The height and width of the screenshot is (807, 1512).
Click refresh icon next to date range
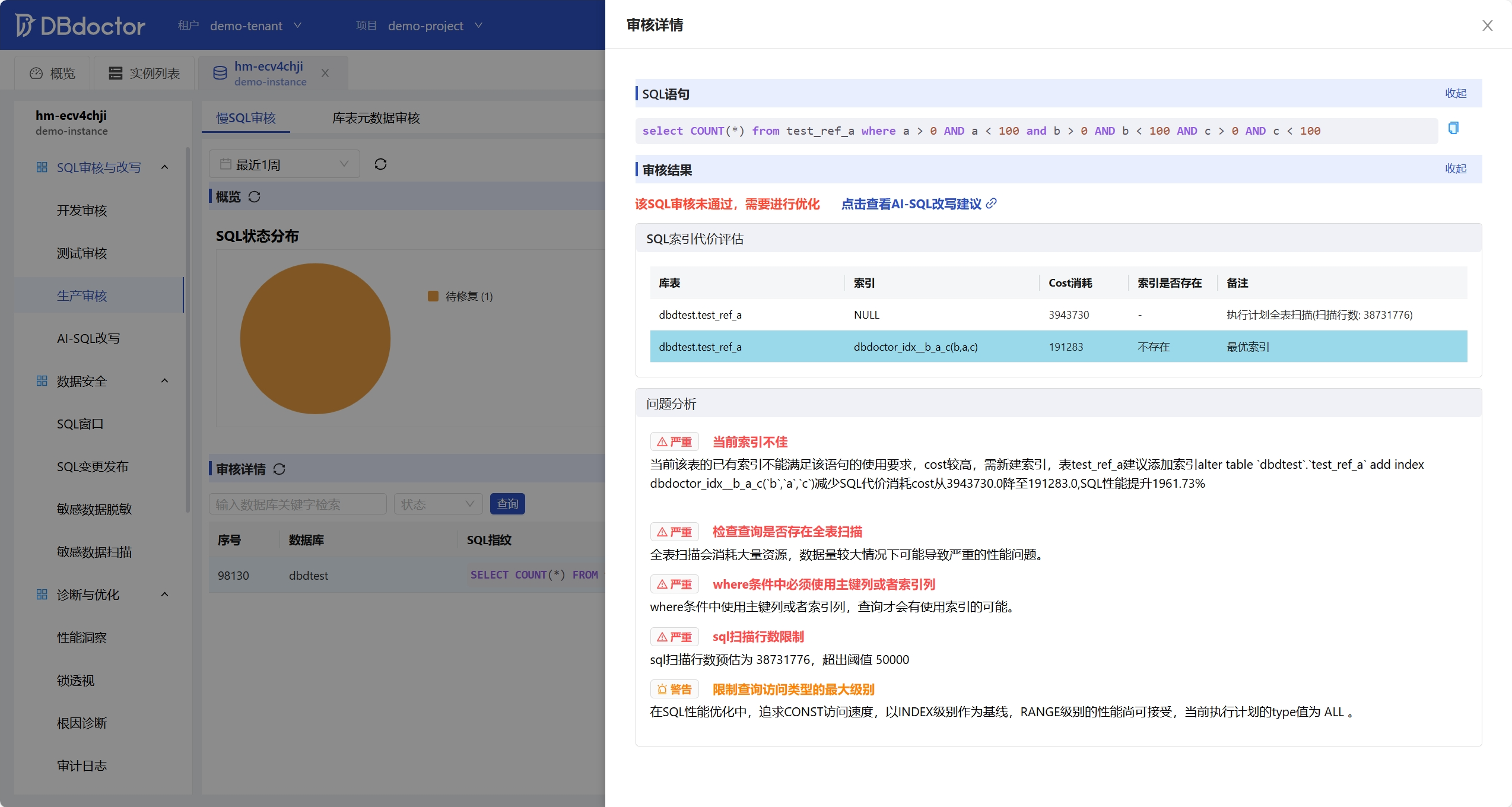(x=380, y=164)
